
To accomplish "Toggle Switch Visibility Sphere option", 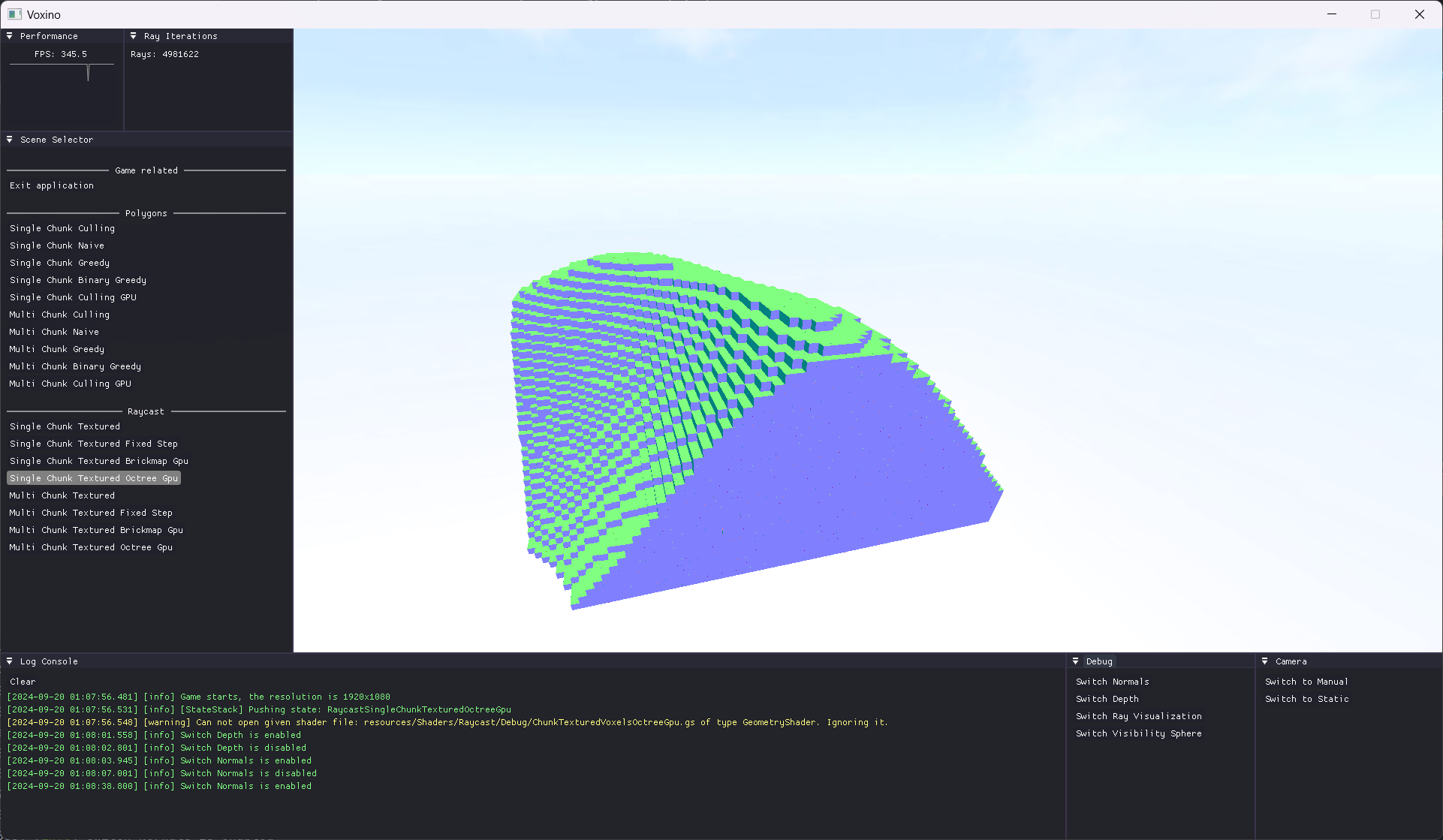I will coord(1138,733).
